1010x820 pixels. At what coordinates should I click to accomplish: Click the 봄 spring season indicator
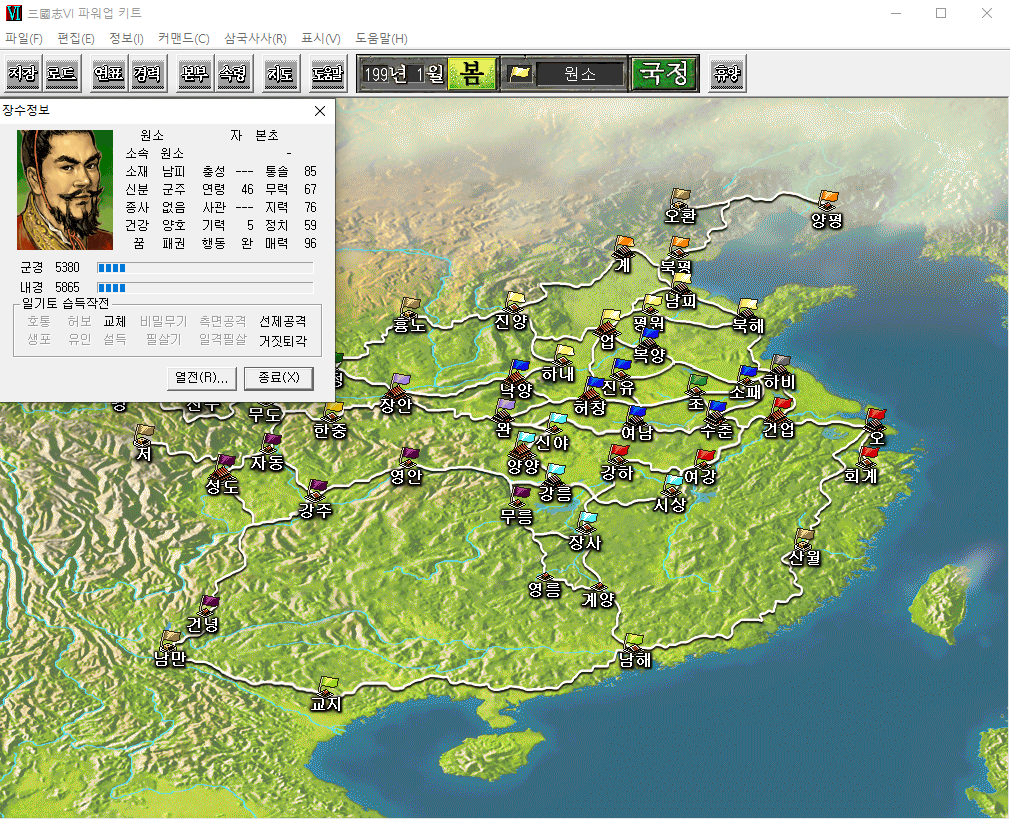[x=472, y=73]
